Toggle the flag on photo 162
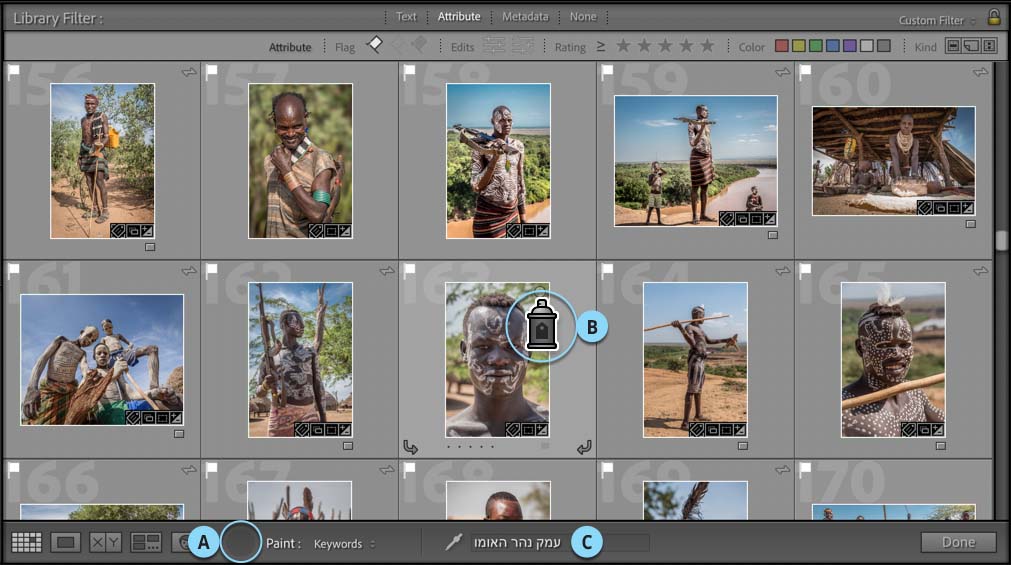Image resolution: width=1011 pixels, height=565 pixels. click(x=212, y=272)
